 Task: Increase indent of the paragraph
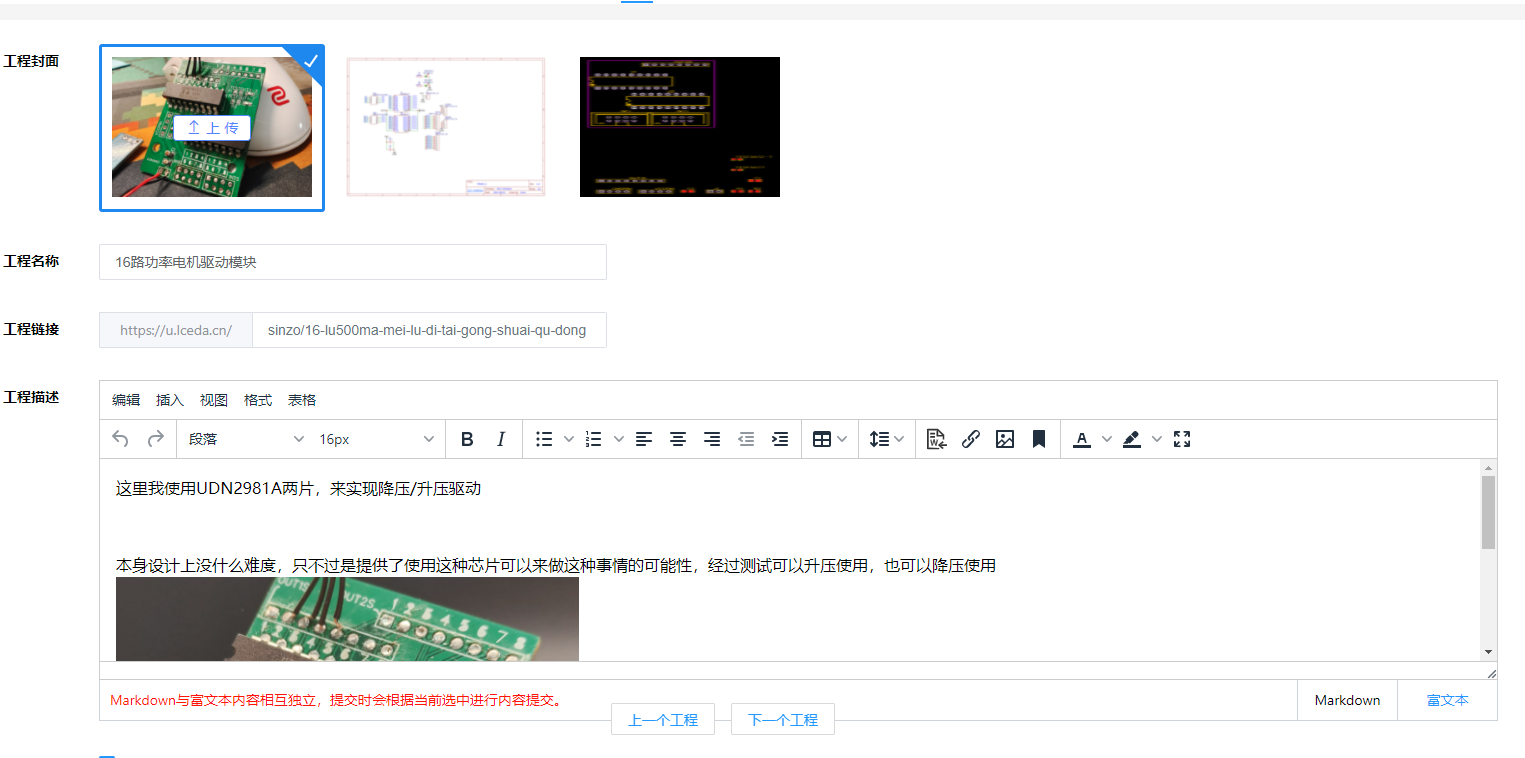pyautogui.click(x=780, y=439)
